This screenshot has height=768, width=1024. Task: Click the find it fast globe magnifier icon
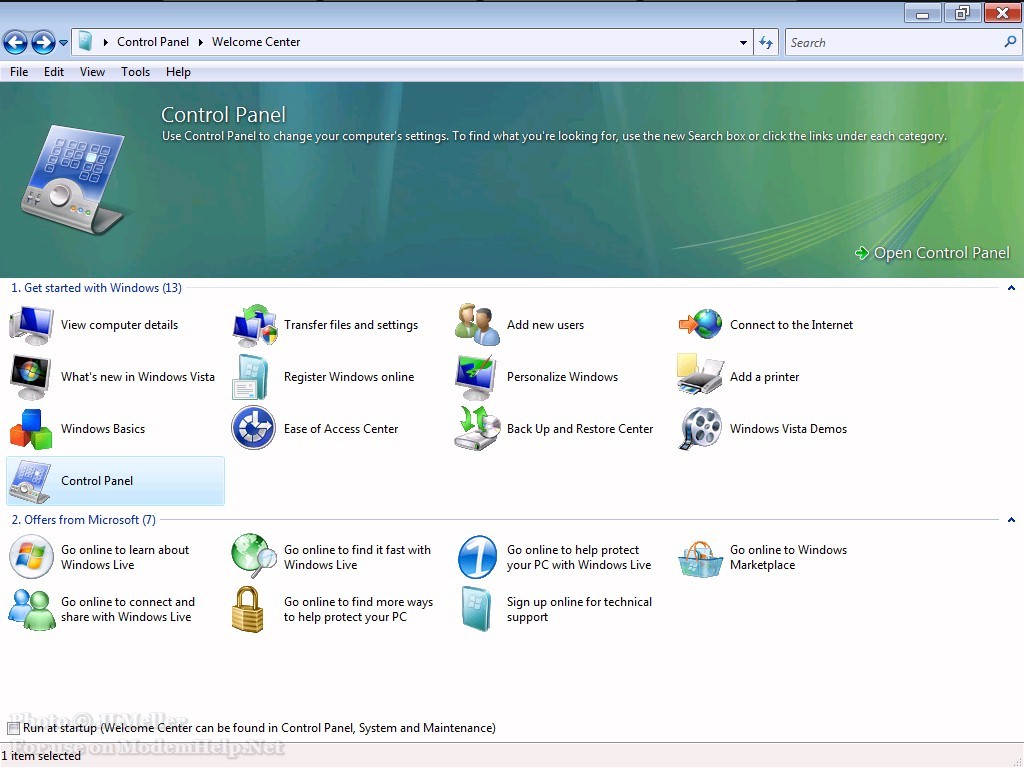point(254,556)
